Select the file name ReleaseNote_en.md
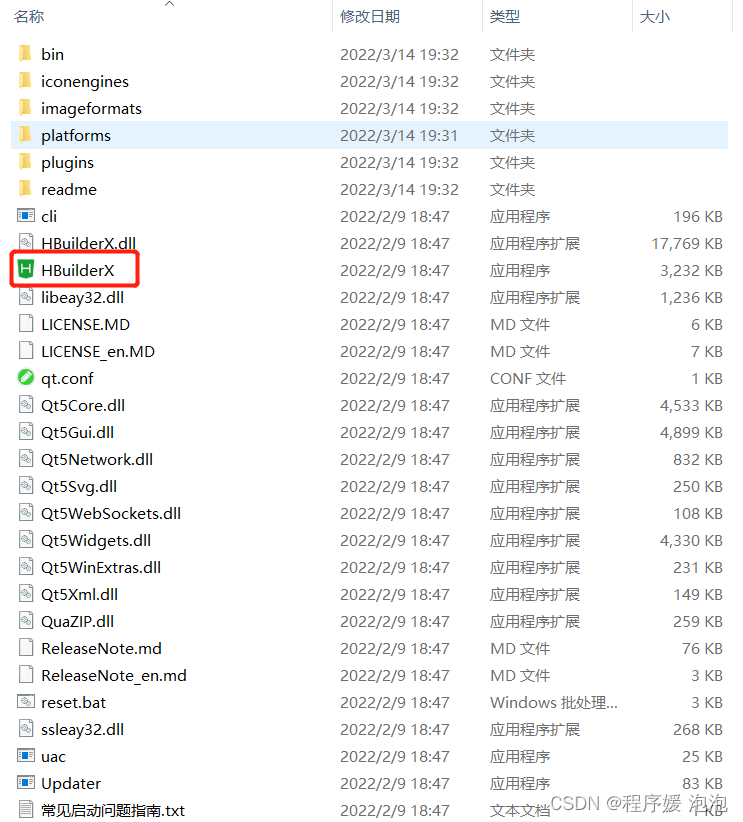Viewport: 743px width, 822px height. click(x=114, y=675)
